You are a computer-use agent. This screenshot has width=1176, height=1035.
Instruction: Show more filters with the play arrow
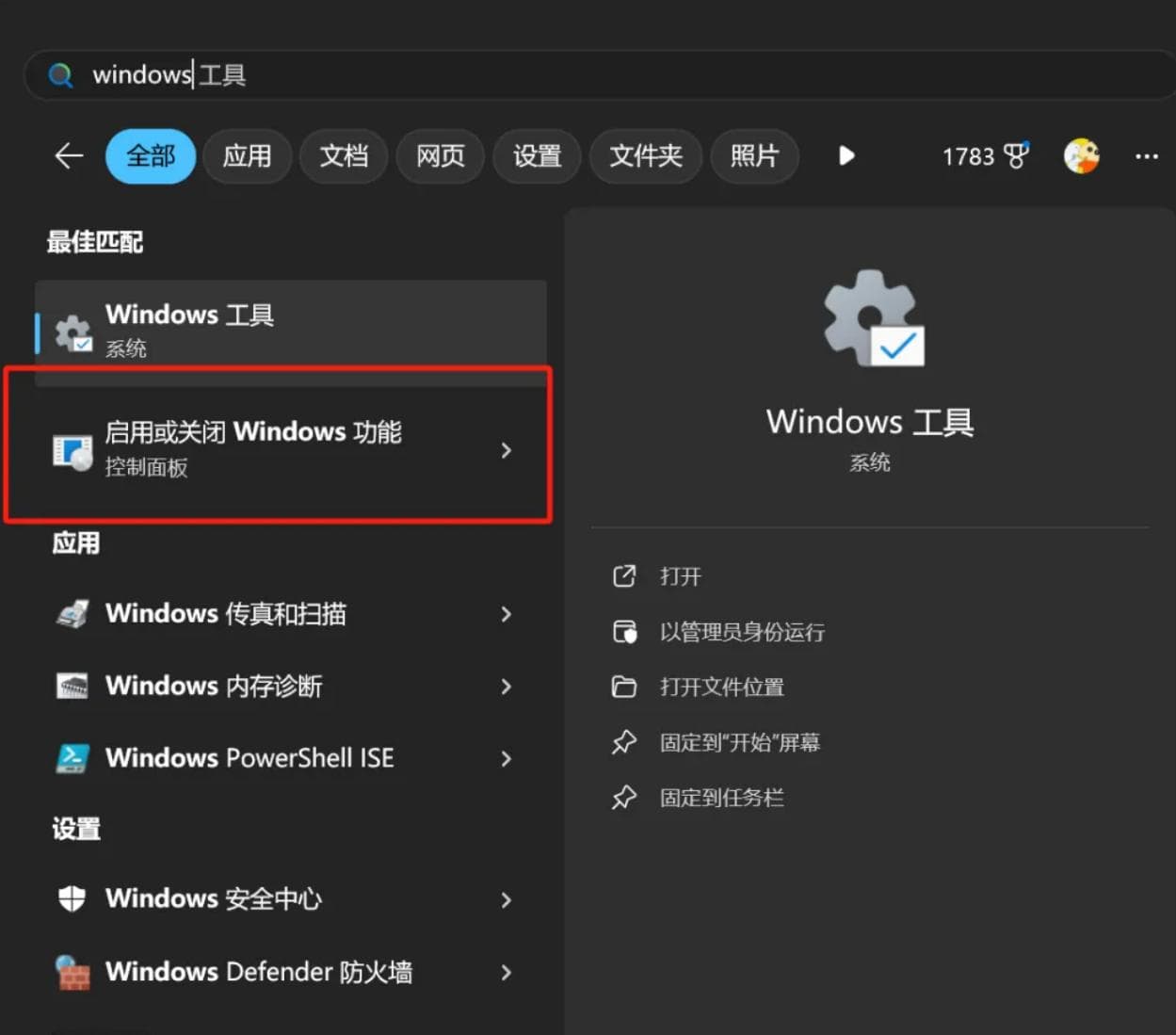(x=846, y=155)
